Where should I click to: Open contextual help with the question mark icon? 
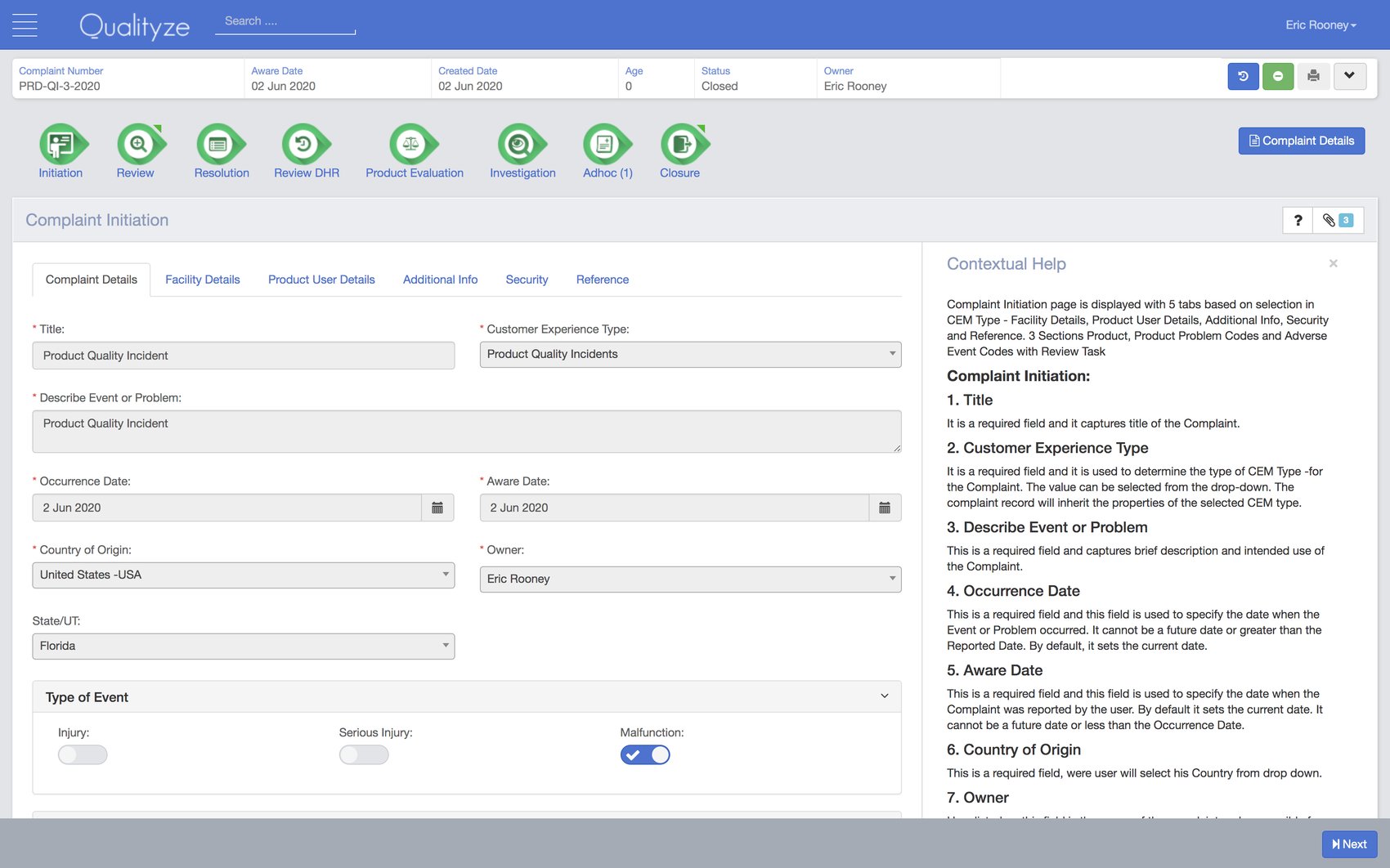[1298, 220]
